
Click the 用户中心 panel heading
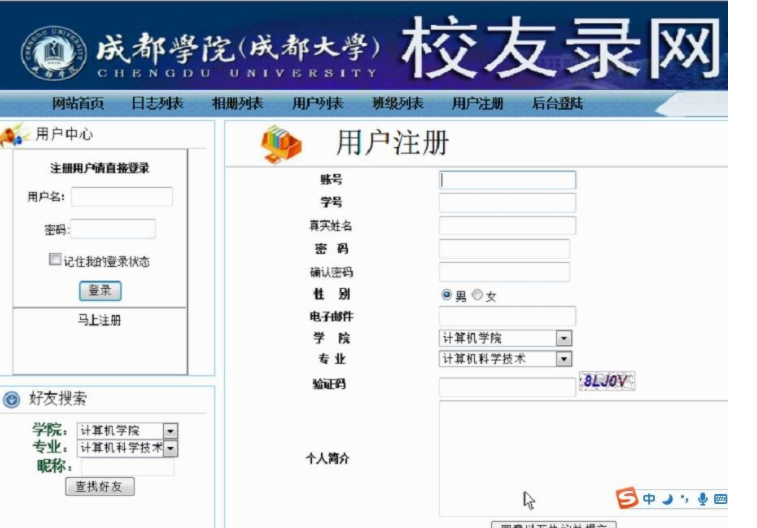64,134
